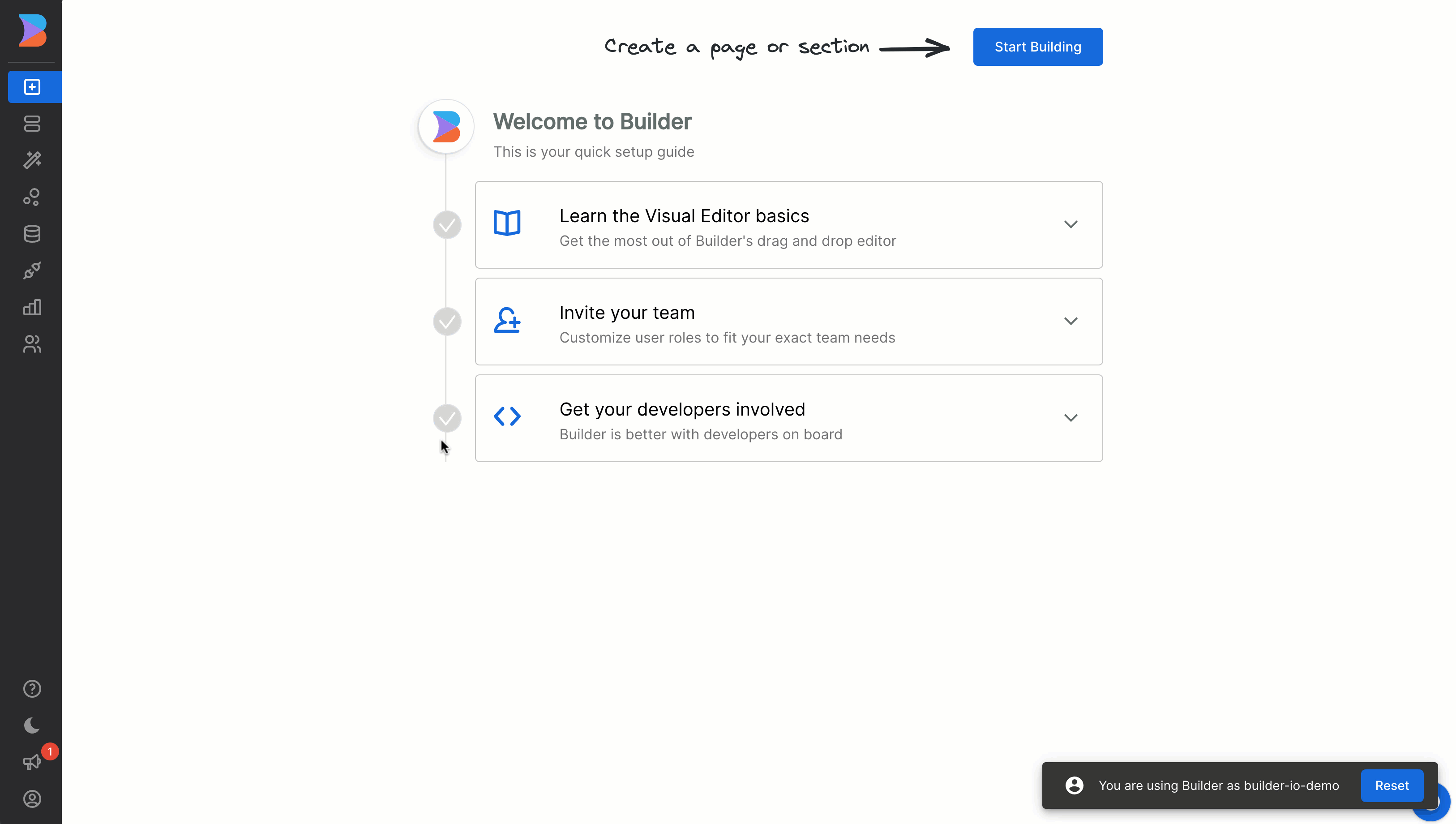Click the Builder logo beside Welcome heading
This screenshot has width=1456, height=824.
pos(446,127)
